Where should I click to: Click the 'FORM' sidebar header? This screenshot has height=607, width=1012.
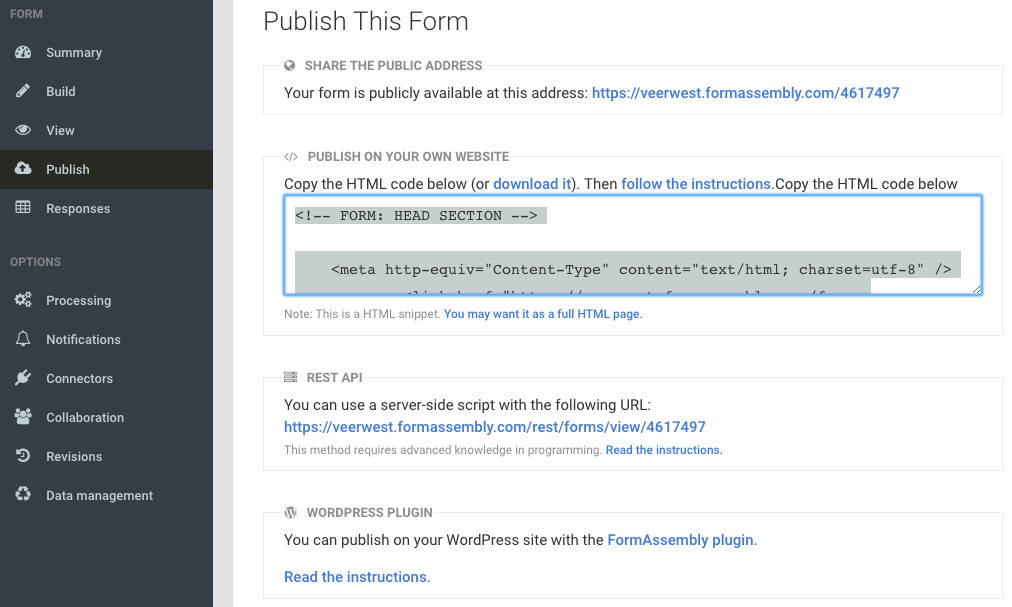pyautogui.click(x=26, y=14)
